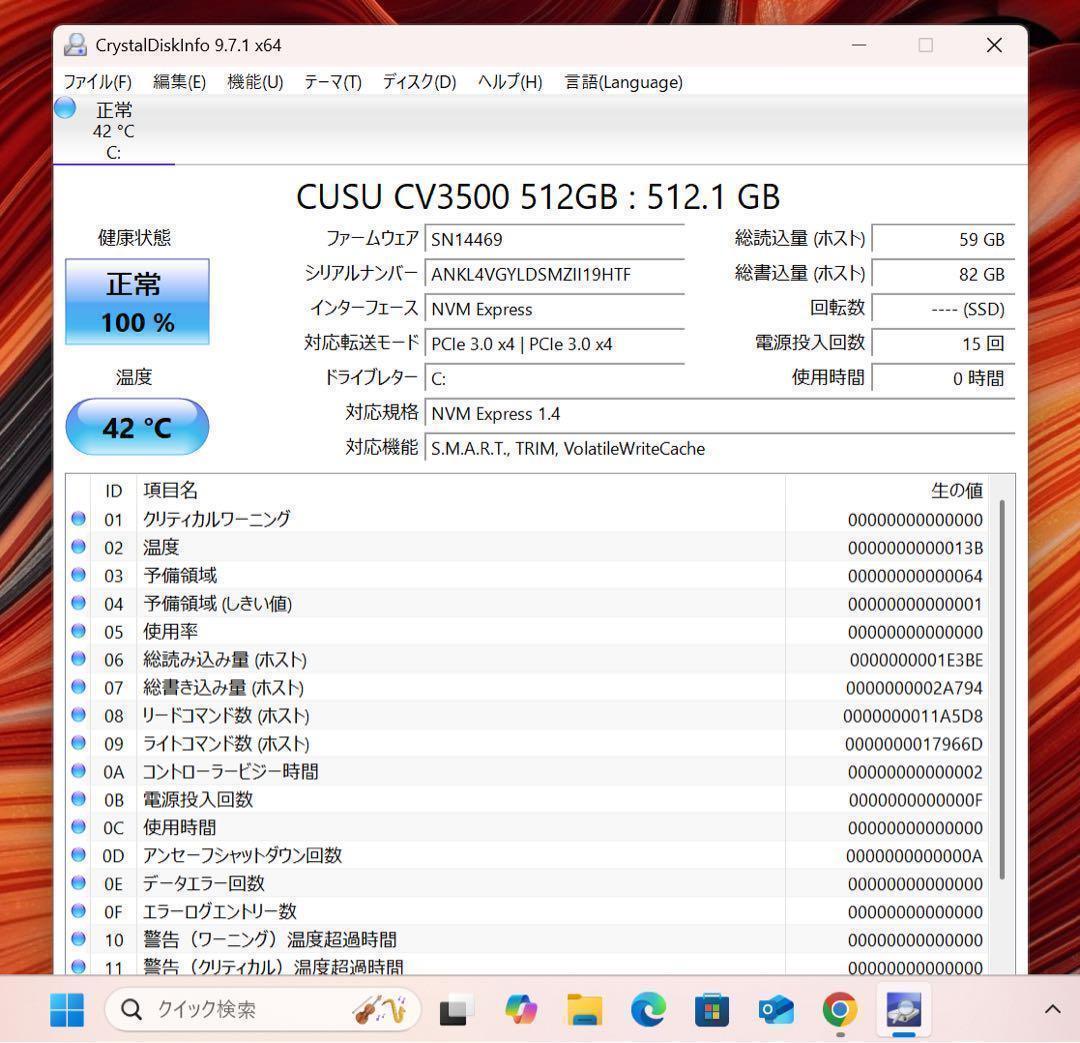Click the features field S.M.A.R.T., TRIM, VolatileWriteCache
This screenshot has width=1080, height=1043.
click(720, 448)
